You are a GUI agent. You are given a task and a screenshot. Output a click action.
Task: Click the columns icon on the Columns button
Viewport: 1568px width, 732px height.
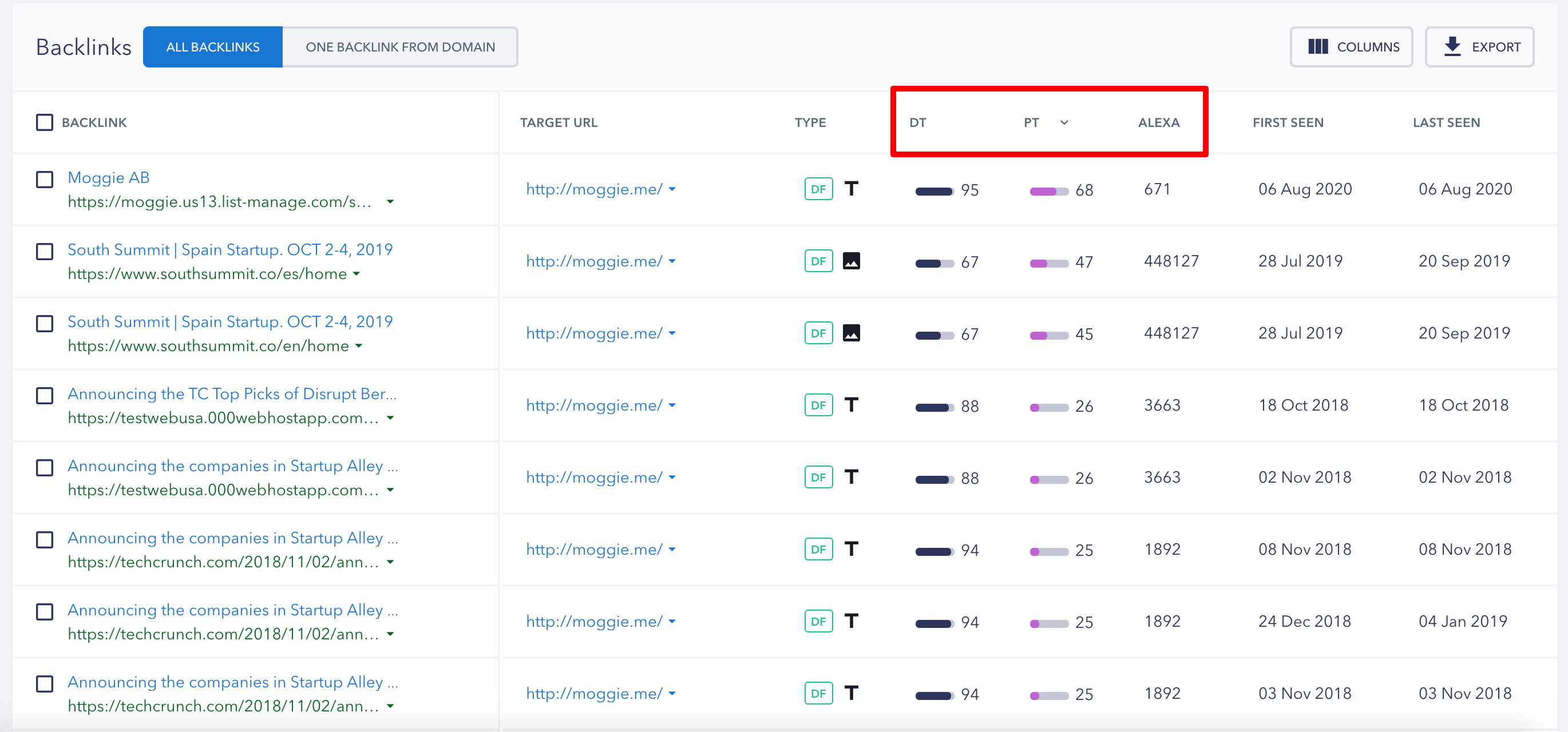click(1318, 47)
